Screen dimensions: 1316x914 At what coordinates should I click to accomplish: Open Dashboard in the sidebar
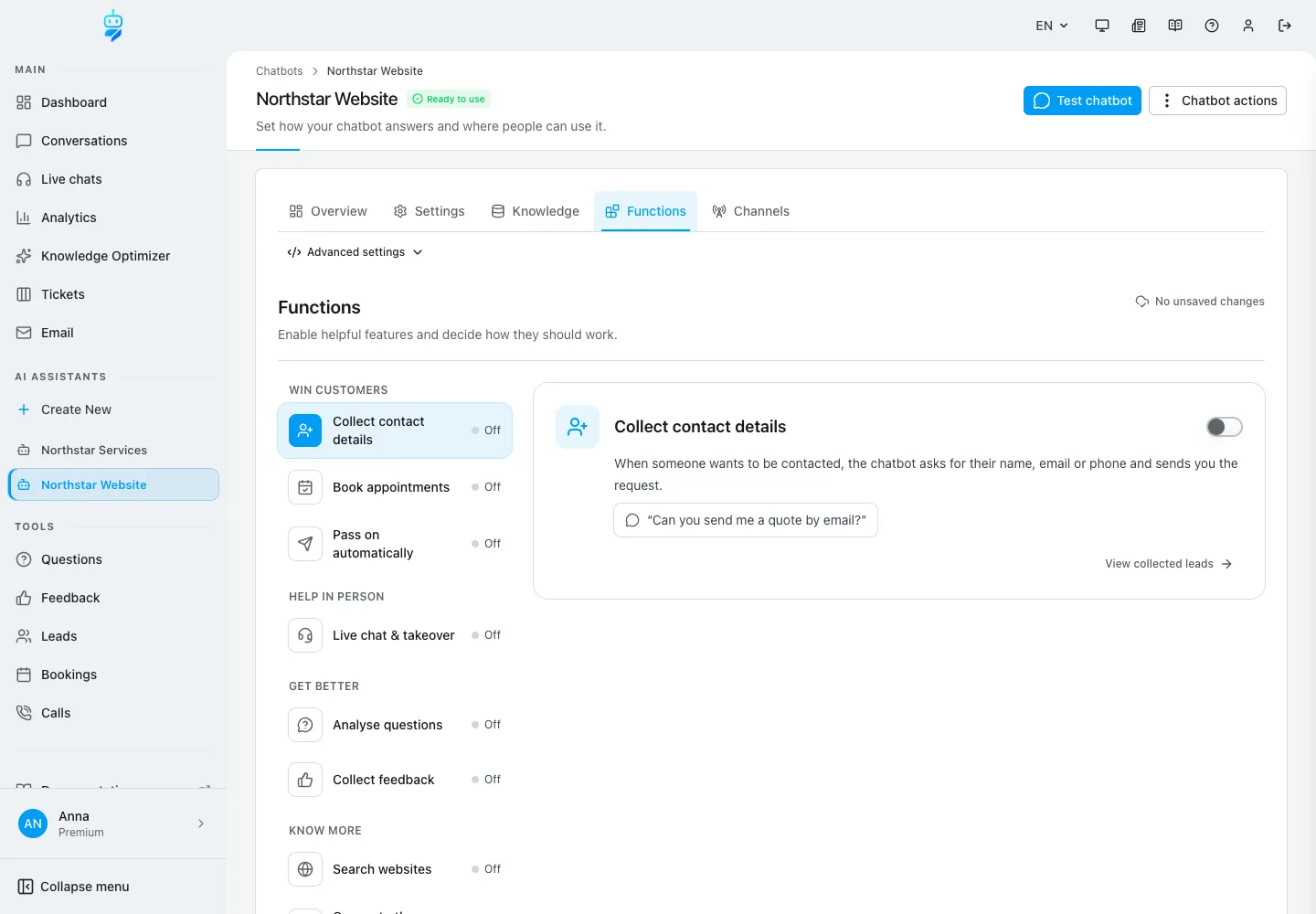[113, 102]
